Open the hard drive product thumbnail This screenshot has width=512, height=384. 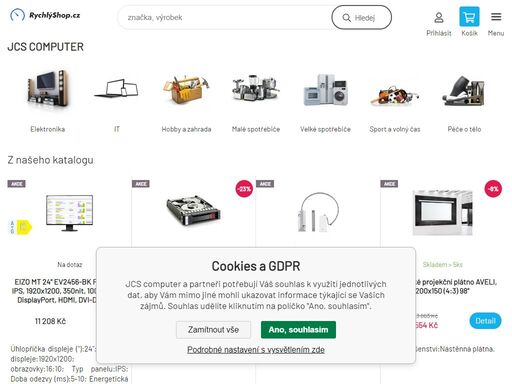click(193, 210)
